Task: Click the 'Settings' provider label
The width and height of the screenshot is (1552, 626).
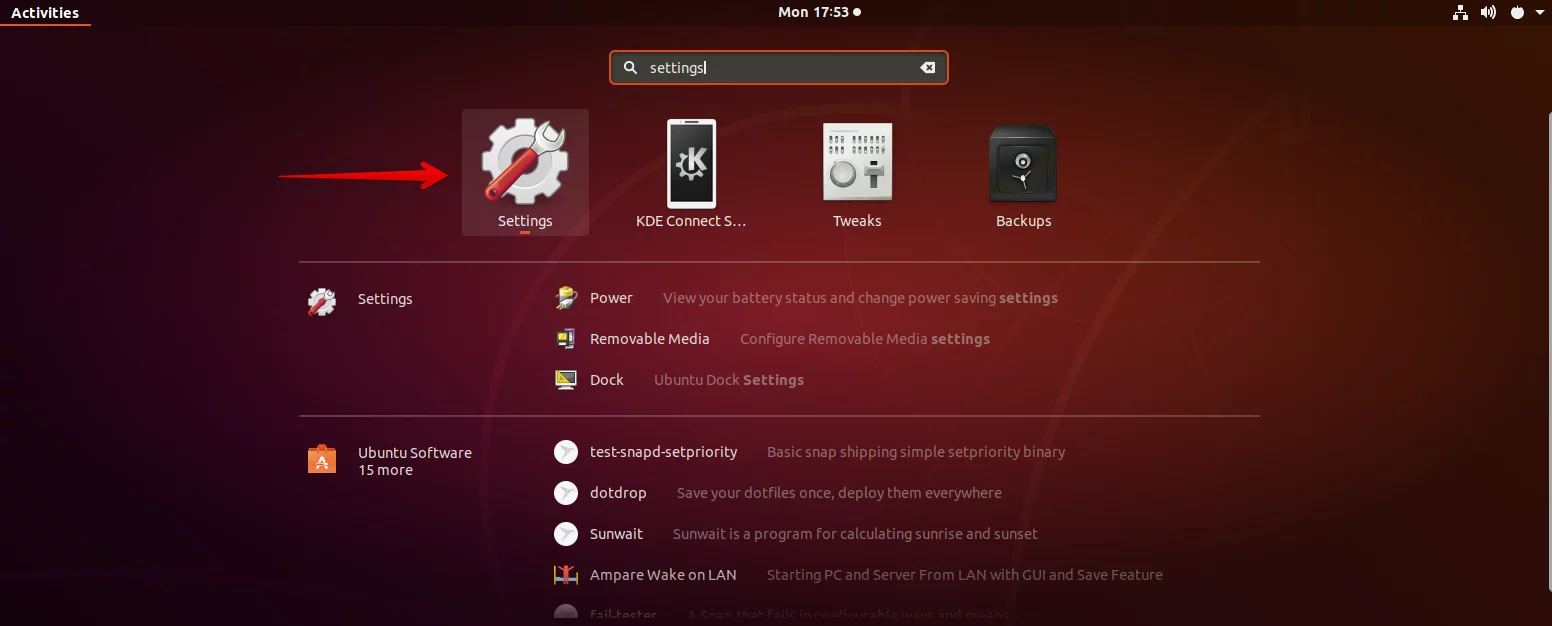Action: pos(385,299)
